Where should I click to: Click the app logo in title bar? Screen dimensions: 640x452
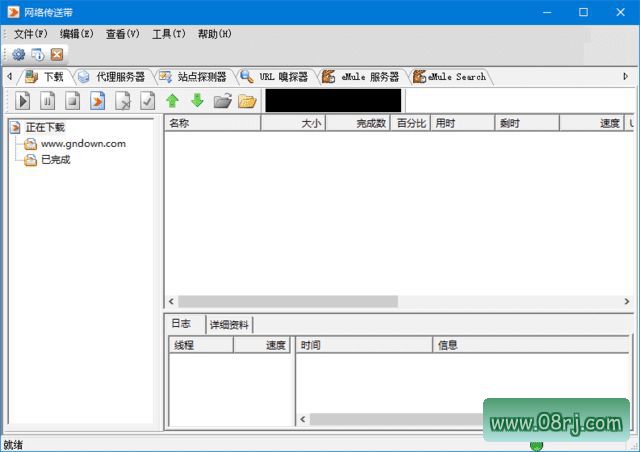(x=13, y=12)
